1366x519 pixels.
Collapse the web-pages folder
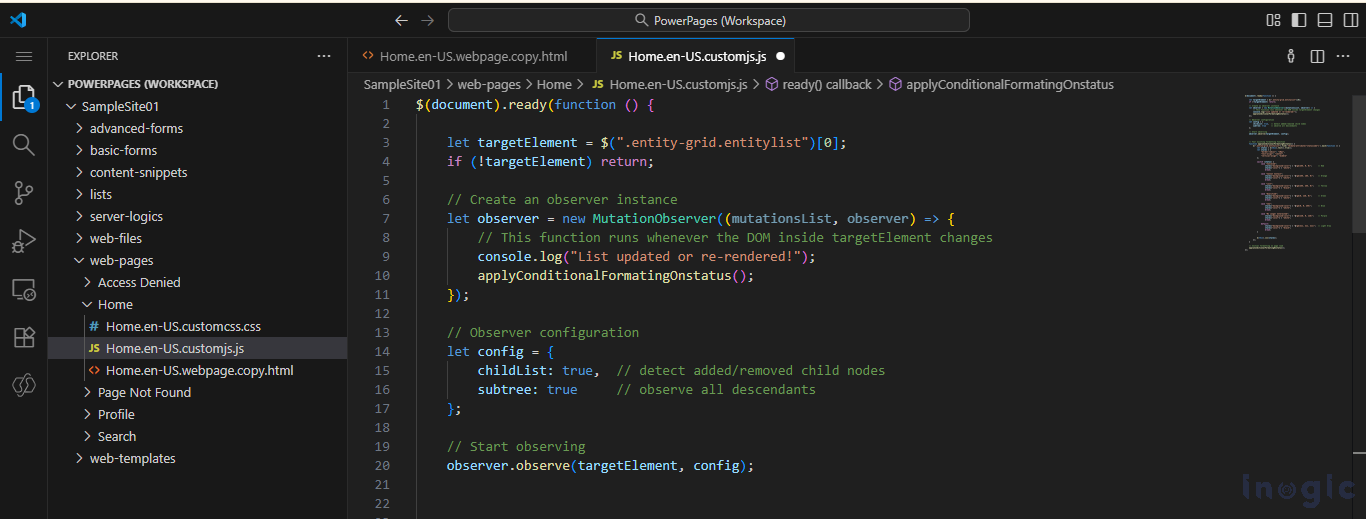pyautogui.click(x=121, y=260)
